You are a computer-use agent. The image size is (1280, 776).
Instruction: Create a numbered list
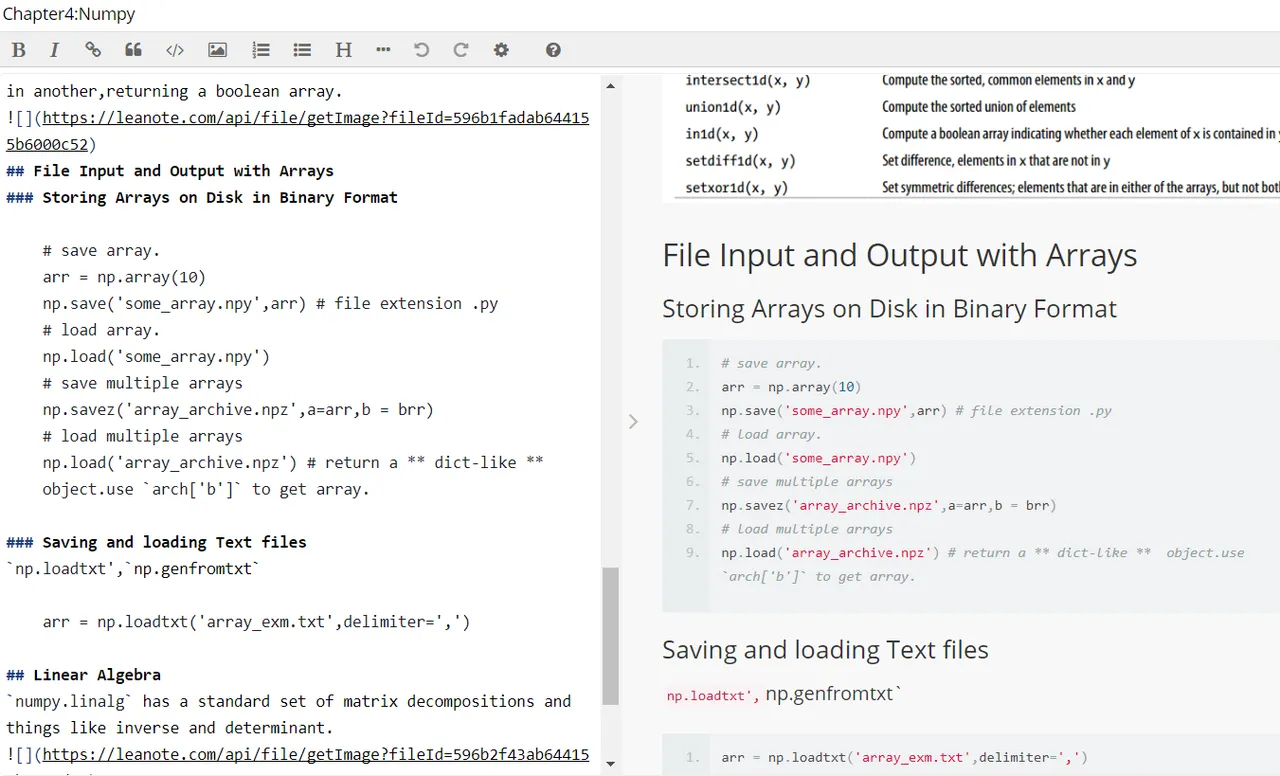(261, 50)
